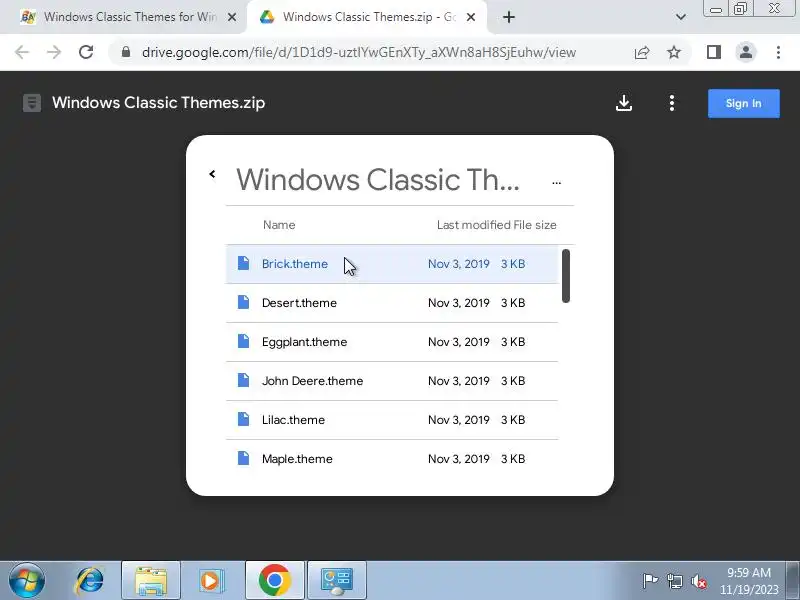Open the Control Panel taskbar window
Image resolution: width=800 pixels, height=600 pixels.
[337, 581]
